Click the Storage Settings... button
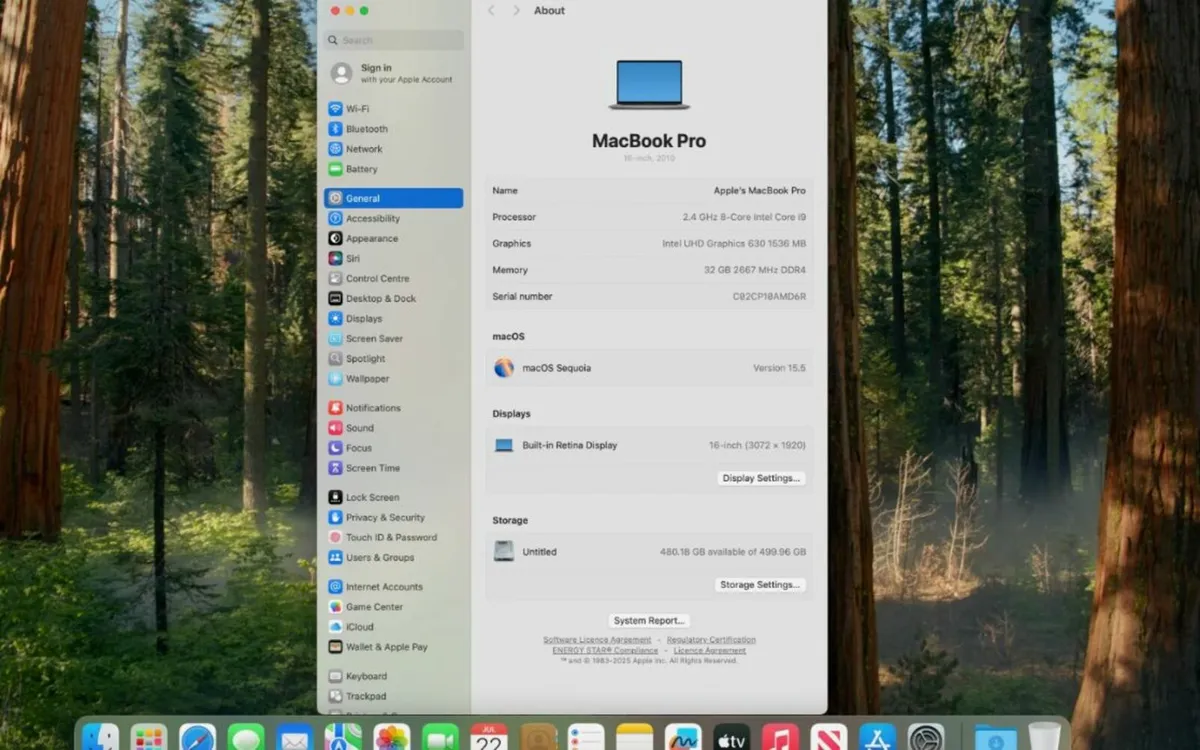Image resolution: width=1200 pixels, height=750 pixels. (x=760, y=585)
